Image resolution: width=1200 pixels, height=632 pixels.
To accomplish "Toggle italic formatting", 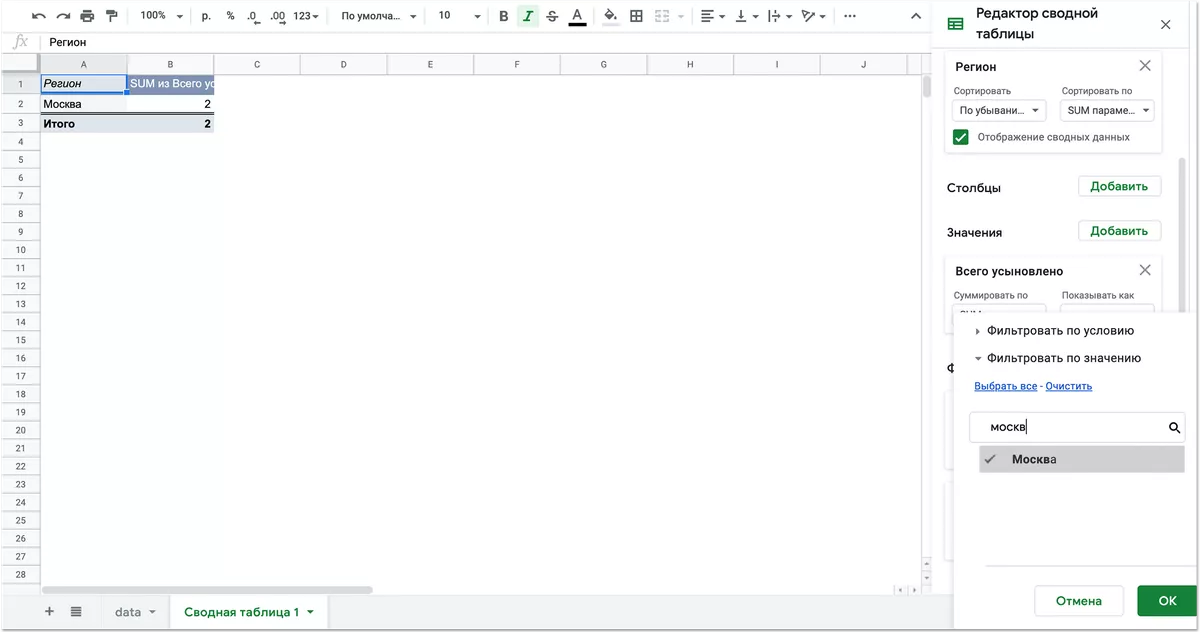I will coord(528,16).
